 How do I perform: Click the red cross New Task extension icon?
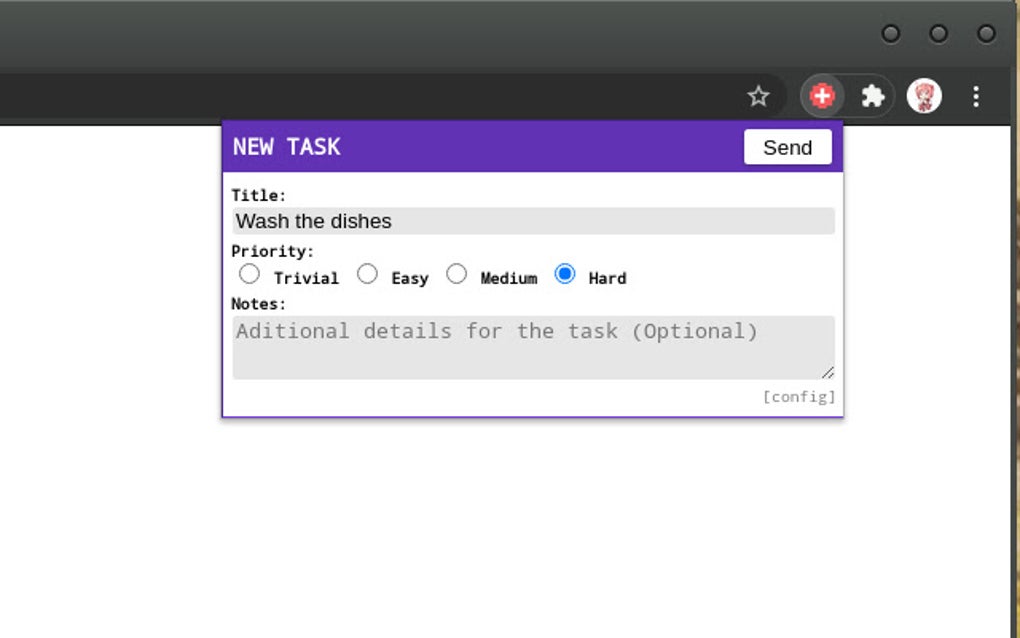[821, 96]
